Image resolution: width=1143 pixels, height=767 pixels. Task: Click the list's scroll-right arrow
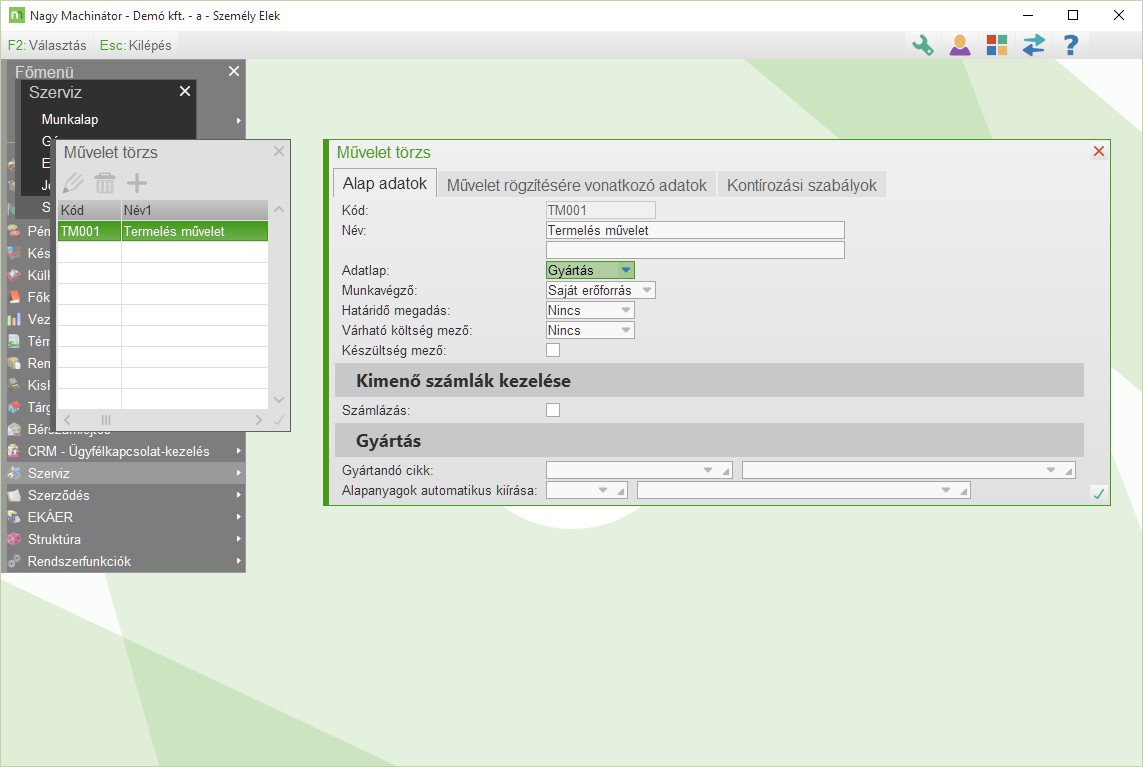[259, 420]
